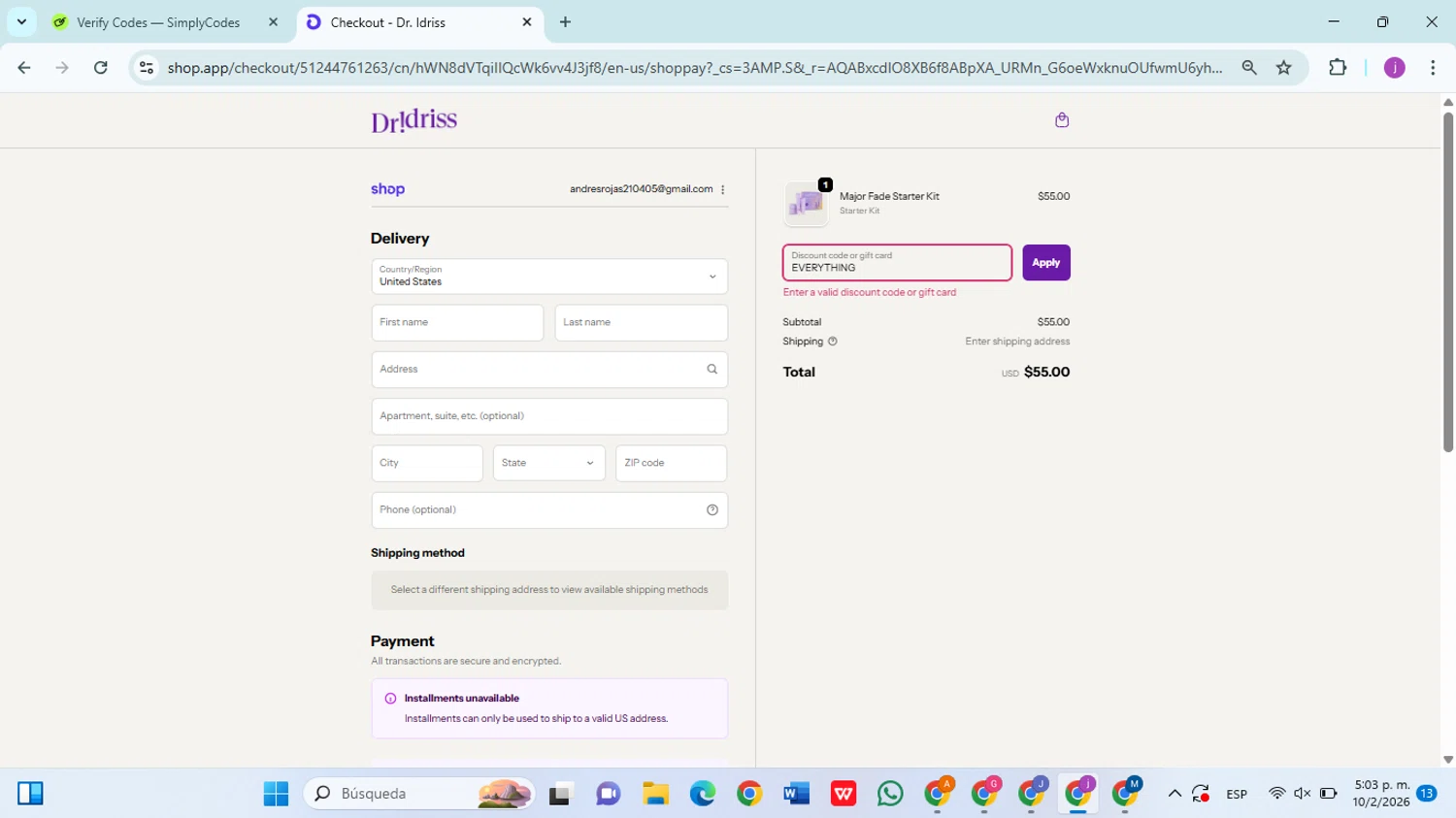Open new browser tab
The width and height of the screenshot is (1456, 818).
point(565,22)
